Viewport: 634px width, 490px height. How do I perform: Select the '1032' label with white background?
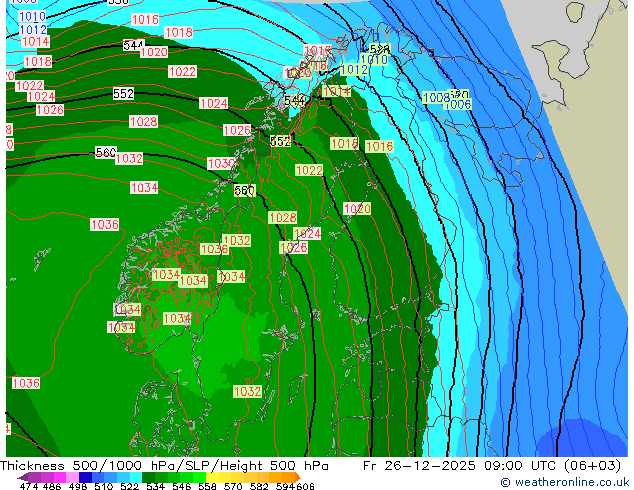pos(129,158)
